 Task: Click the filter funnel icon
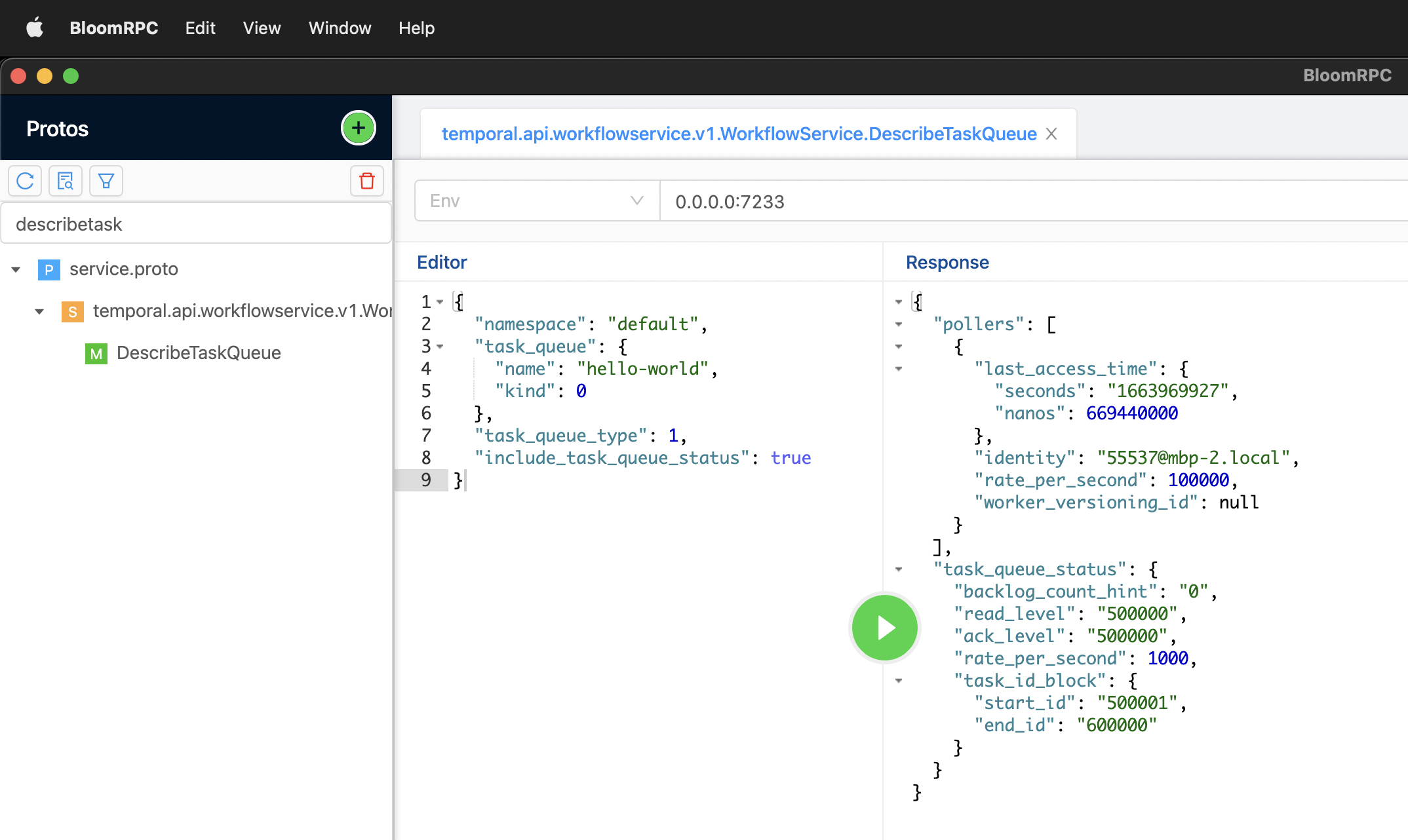pyautogui.click(x=106, y=181)
